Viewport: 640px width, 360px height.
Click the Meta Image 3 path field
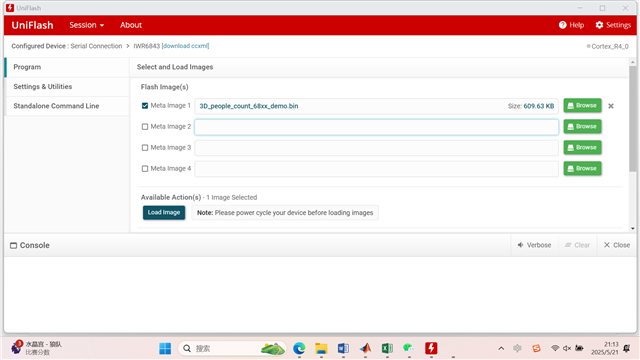376,148
